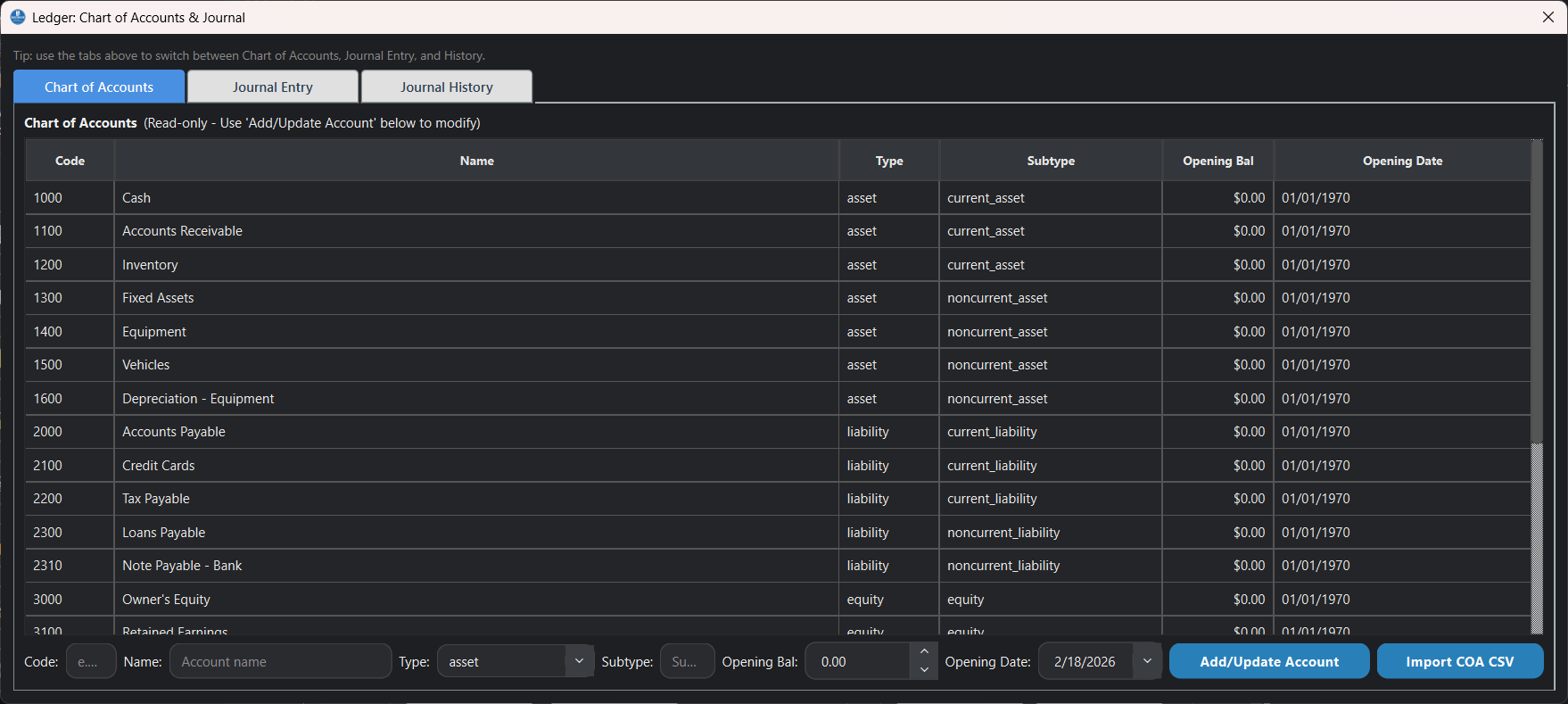
Task: Select the Accounts Payable name cell
Action: 476,432
